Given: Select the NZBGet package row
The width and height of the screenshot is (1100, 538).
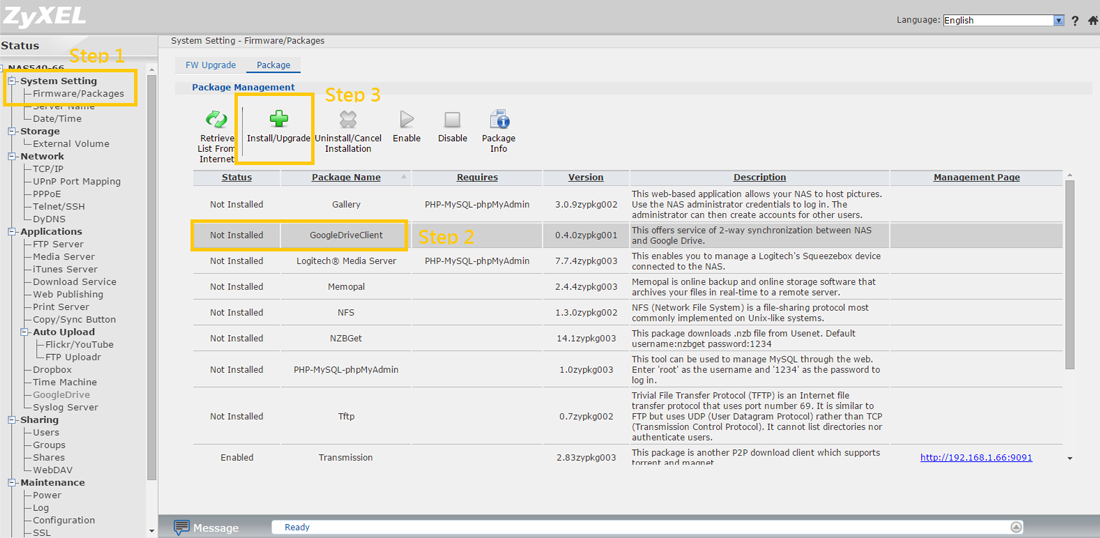Looking at the screenshot, I should pos(628,338).
